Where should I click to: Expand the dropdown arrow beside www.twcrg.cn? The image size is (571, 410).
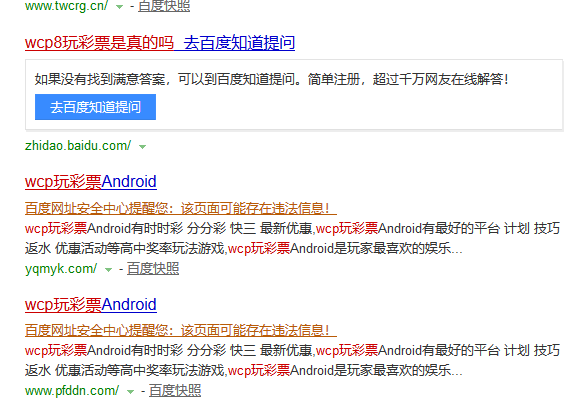pyautogui.click(x=119, y=7)
